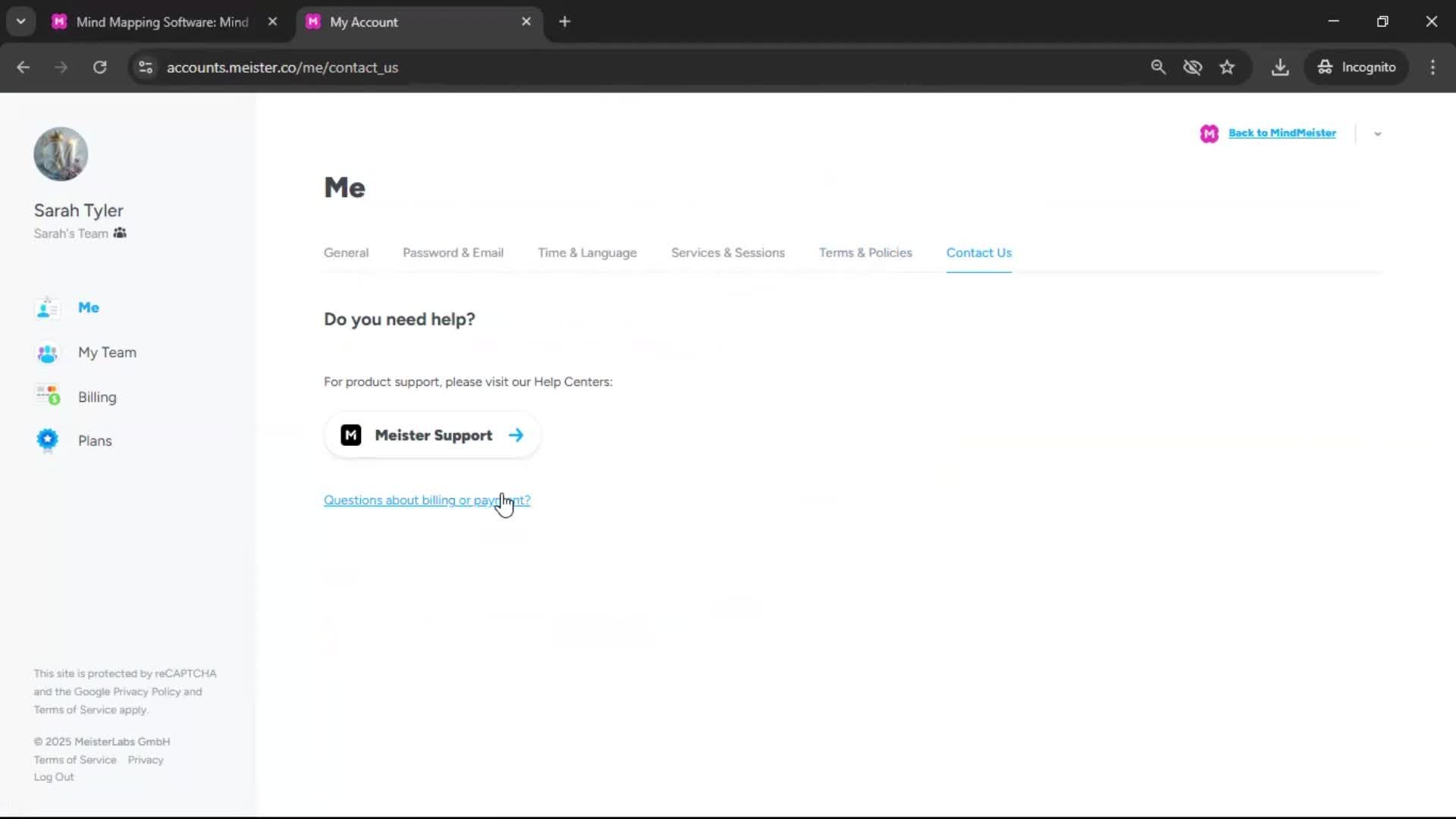Open the My Team sidebar icon
This screenshot has height=819, width=1456.
[x=47, y=353]
